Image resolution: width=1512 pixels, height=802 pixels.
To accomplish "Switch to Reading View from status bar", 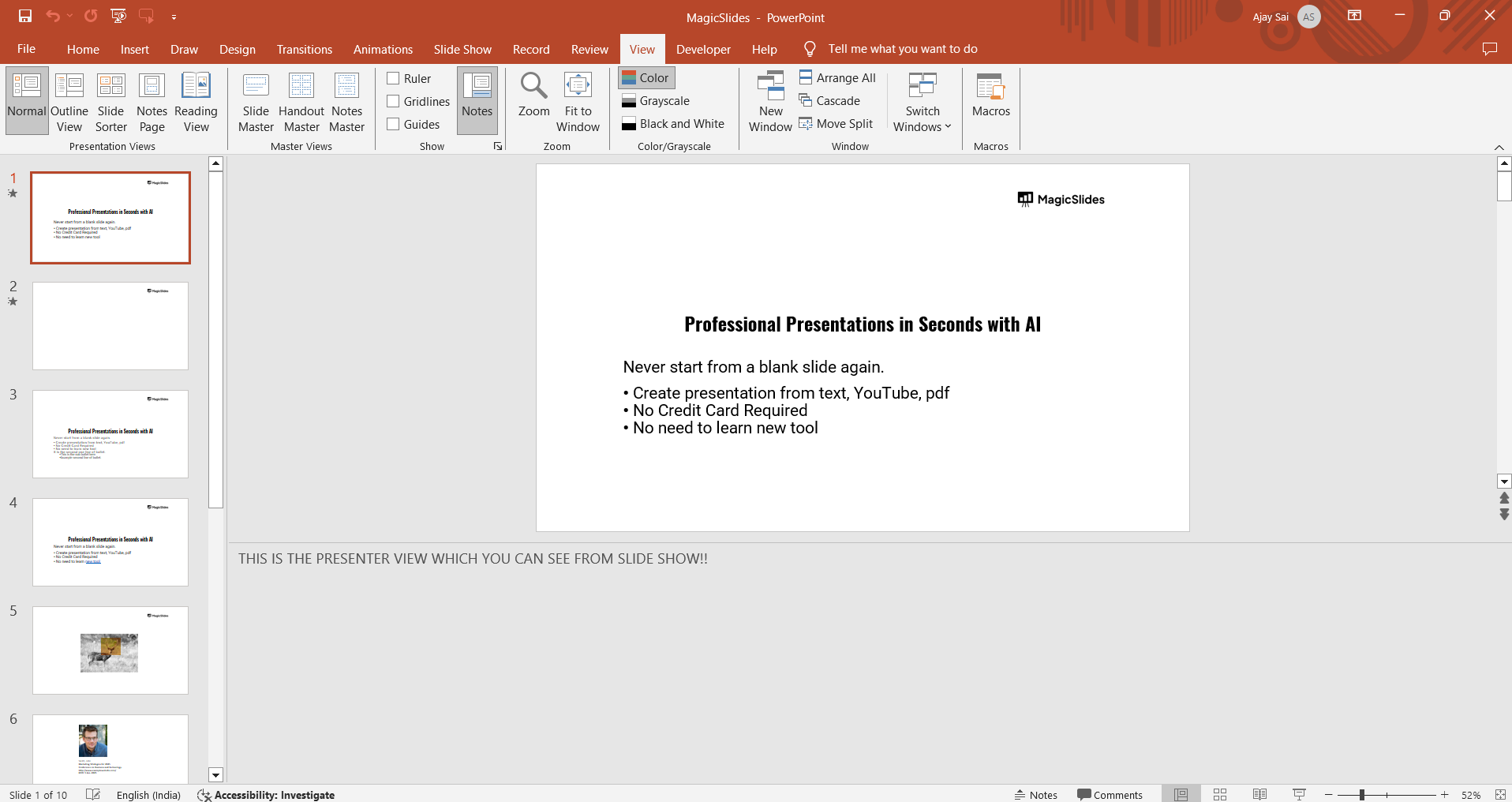I will coord(1259,794).
